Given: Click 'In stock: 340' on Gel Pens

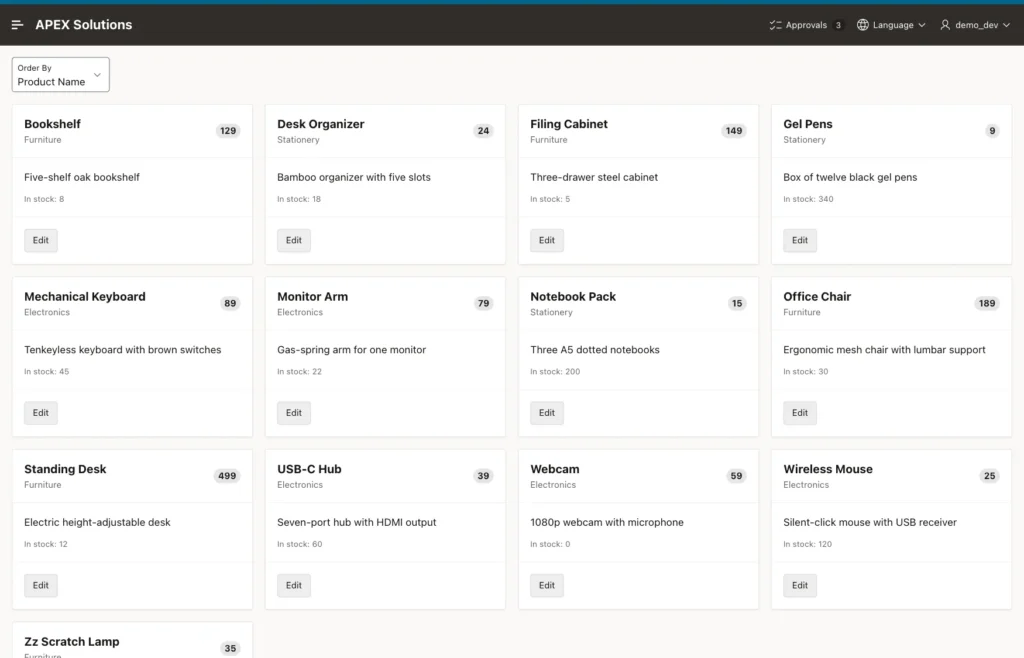Looking at the screenshot, I should (x=808, y=199).
